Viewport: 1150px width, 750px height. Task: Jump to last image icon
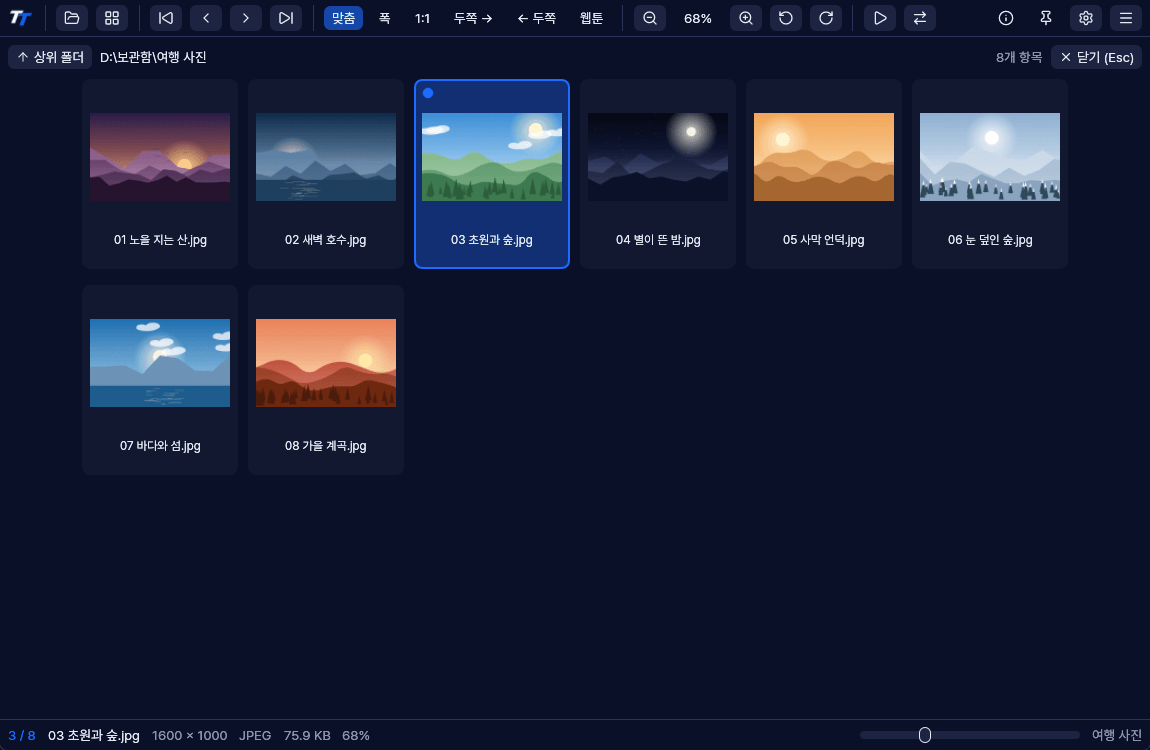click(286, 18)
